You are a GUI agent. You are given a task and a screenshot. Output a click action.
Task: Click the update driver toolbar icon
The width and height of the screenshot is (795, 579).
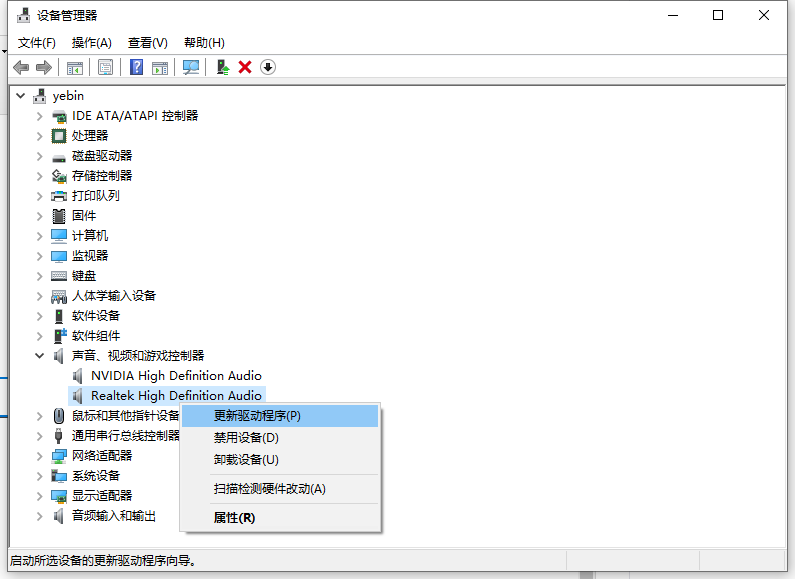click(x=223, y=67)
